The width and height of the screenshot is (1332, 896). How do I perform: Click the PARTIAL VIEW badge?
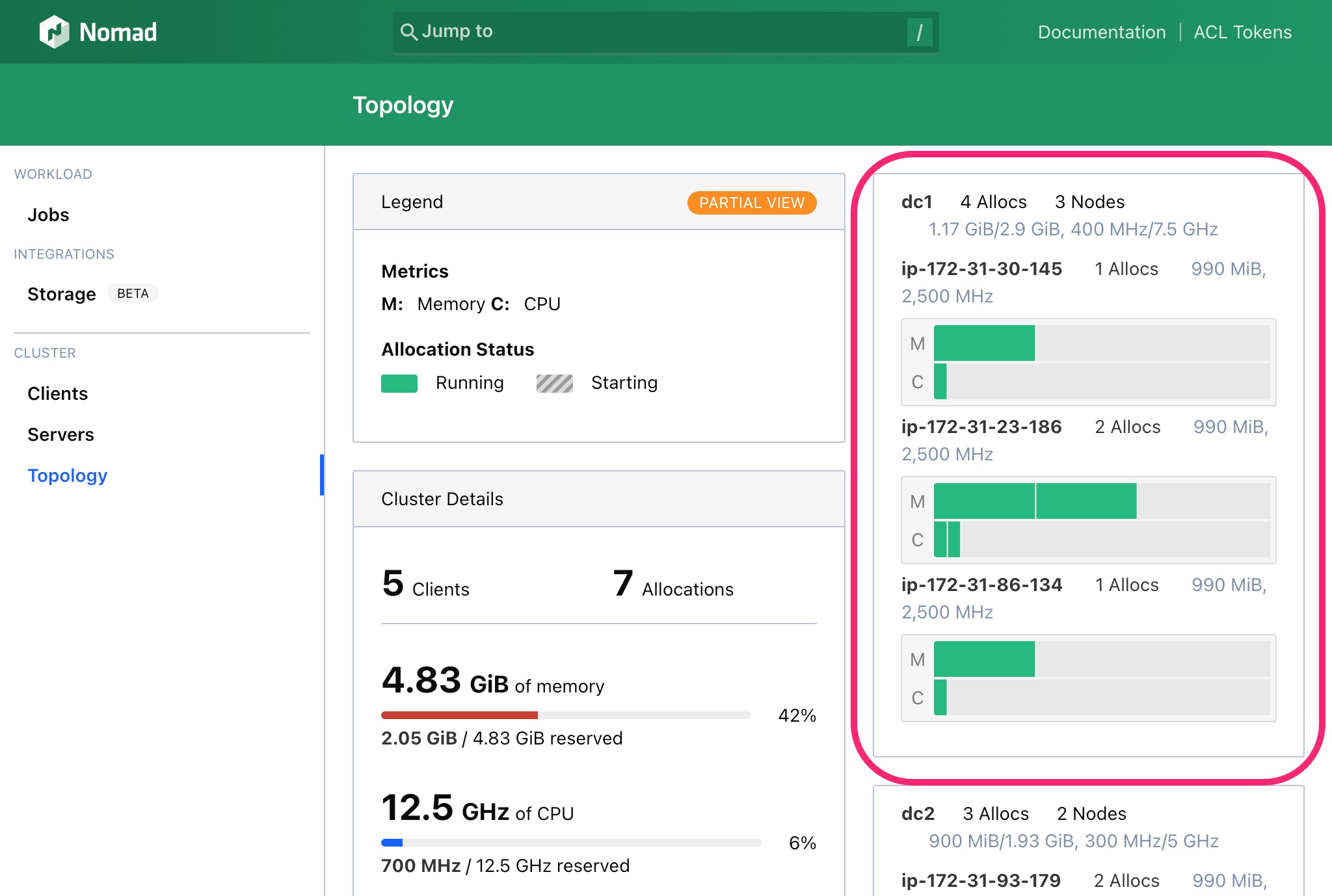pyautogui.click(x=751, y=202)
